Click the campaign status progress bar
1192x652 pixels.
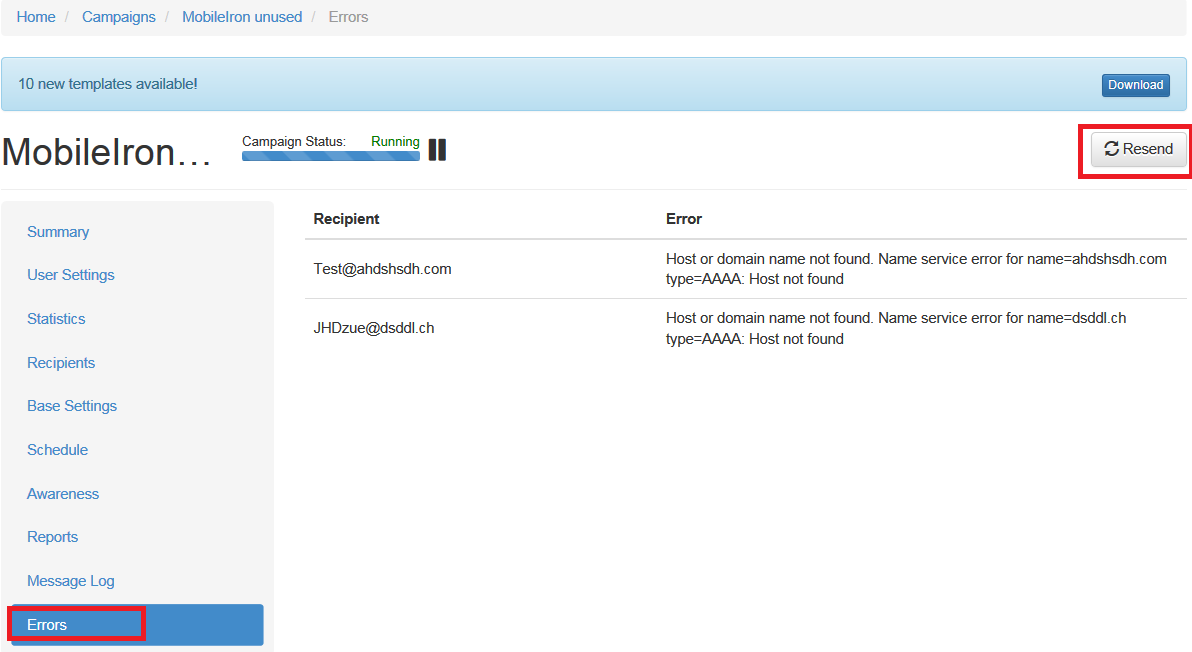(x=331, y=156)
